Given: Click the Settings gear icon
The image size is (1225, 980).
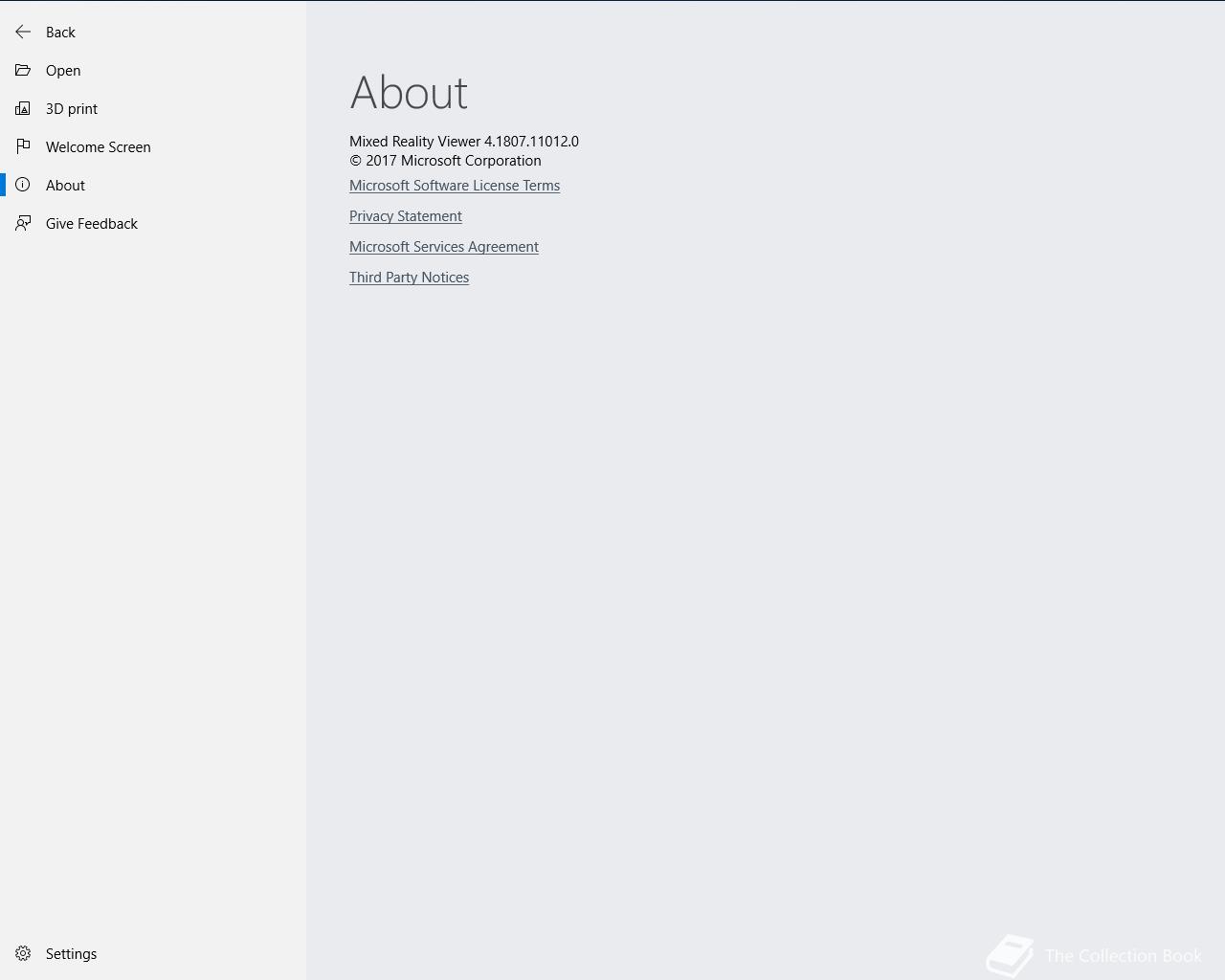Looking at the screenshot, I should click(23, 953).
